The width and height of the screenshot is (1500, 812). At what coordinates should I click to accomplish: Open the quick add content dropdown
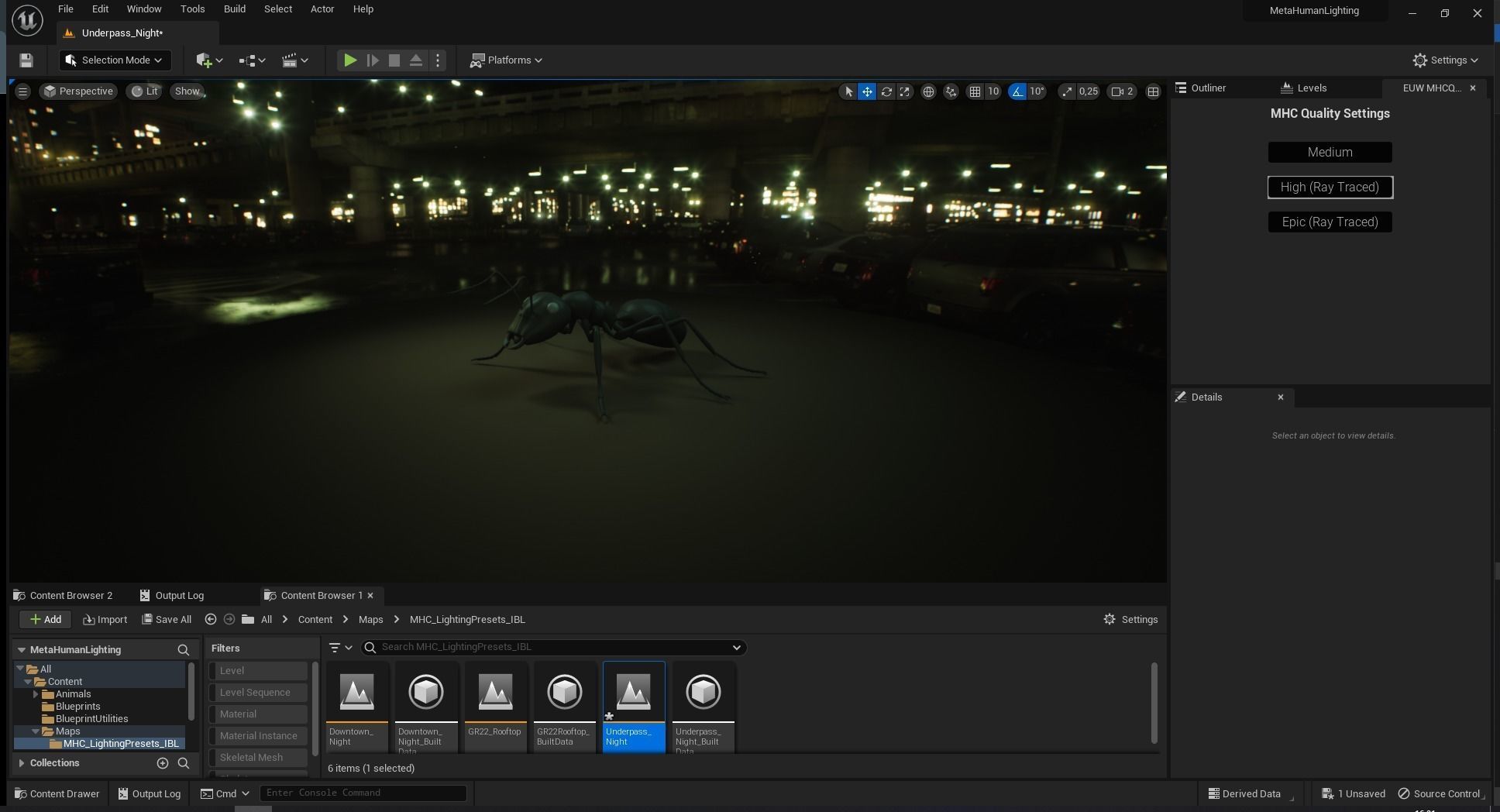point(209,60)
